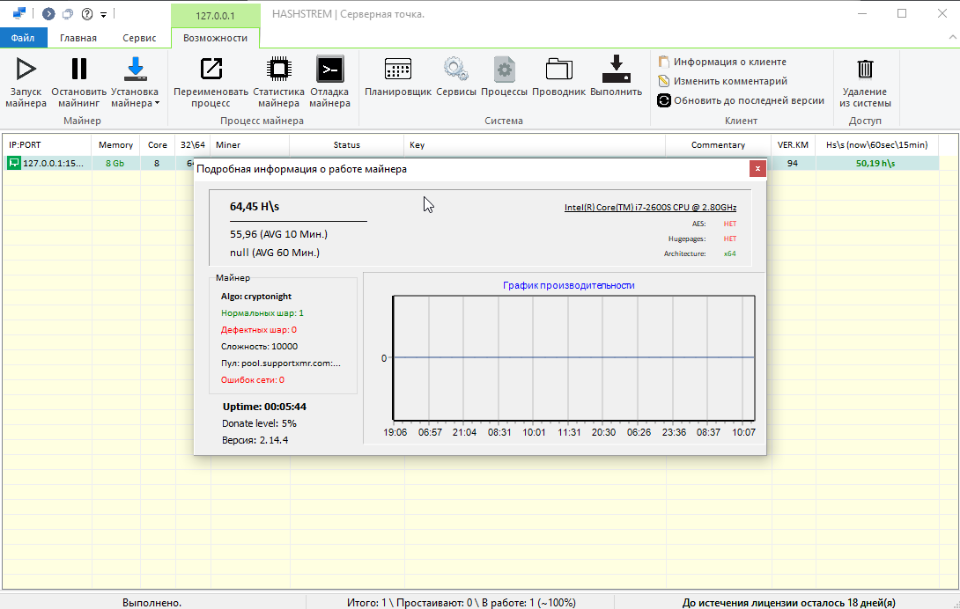
Task: Switch to the Главная ribbon tab
Action: pyautogui.click(x=78, y=38)
